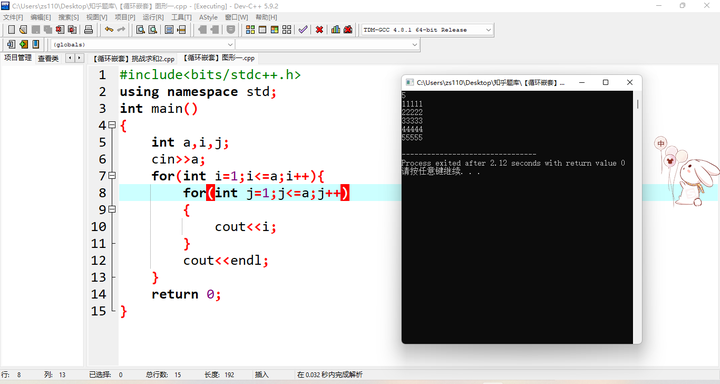Click the left tab-scroll arrow in sidebar
Screen dimensions: 720x384
(70, 58)
